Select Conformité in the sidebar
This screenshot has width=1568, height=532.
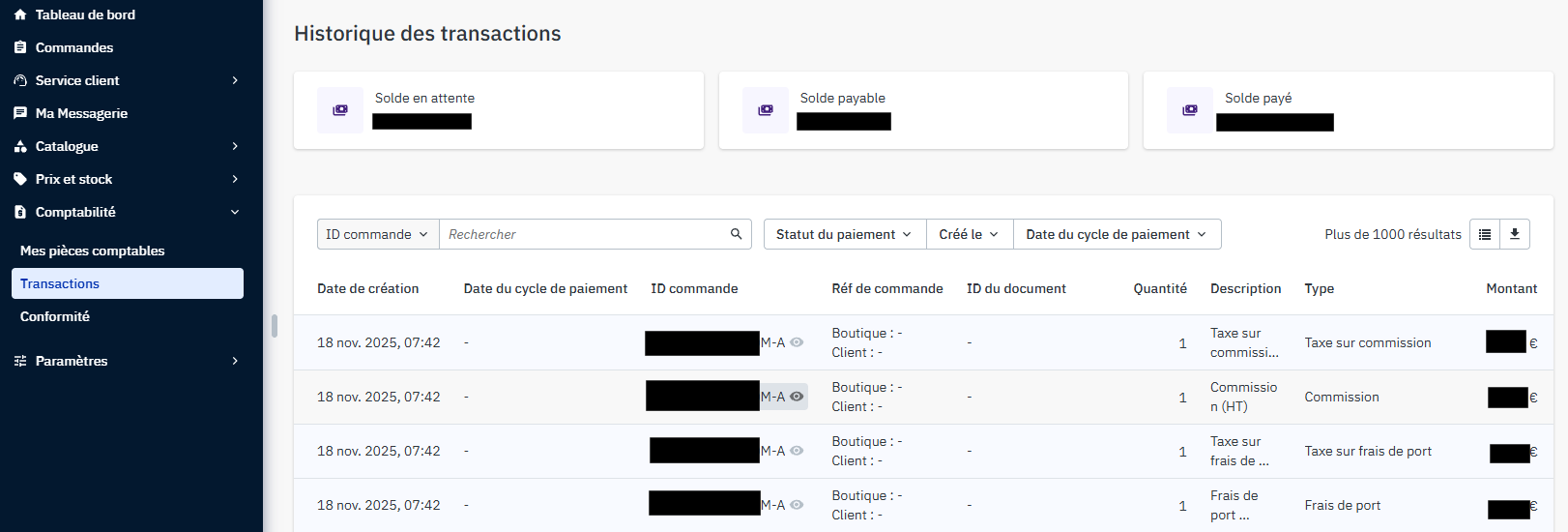[x=55, y=316]
